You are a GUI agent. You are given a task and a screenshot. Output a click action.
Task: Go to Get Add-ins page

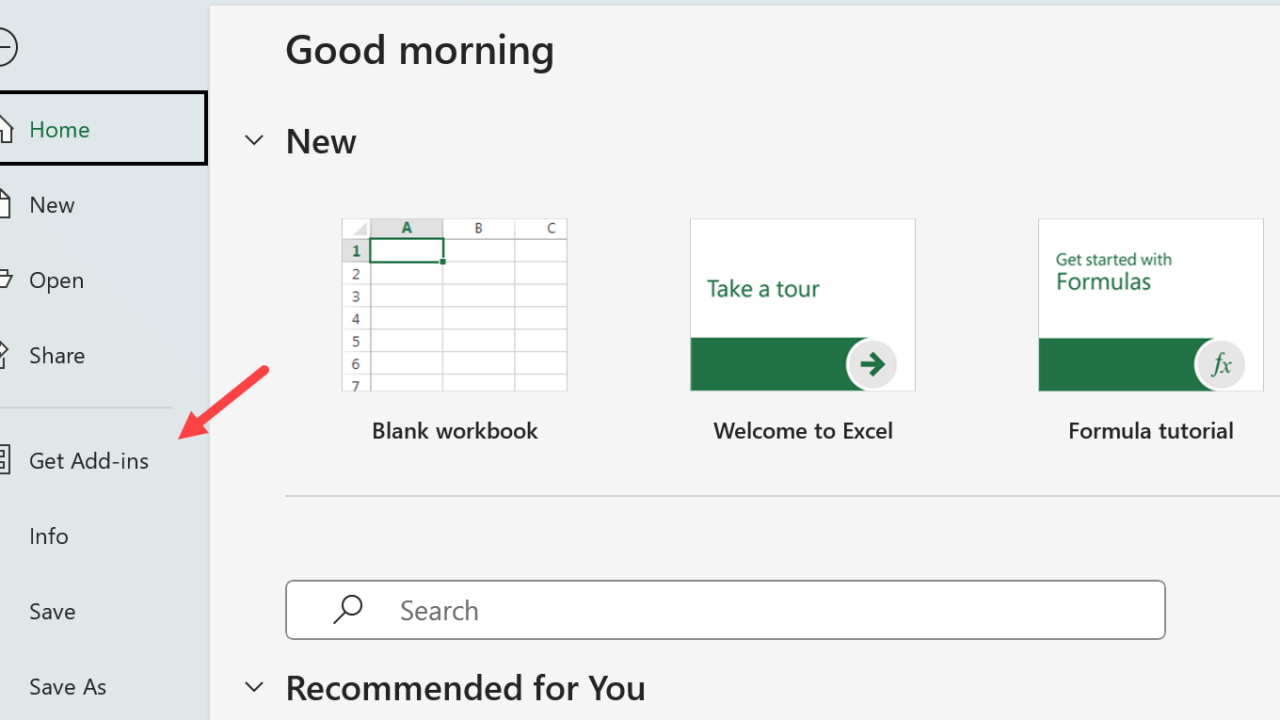point(89,461)
